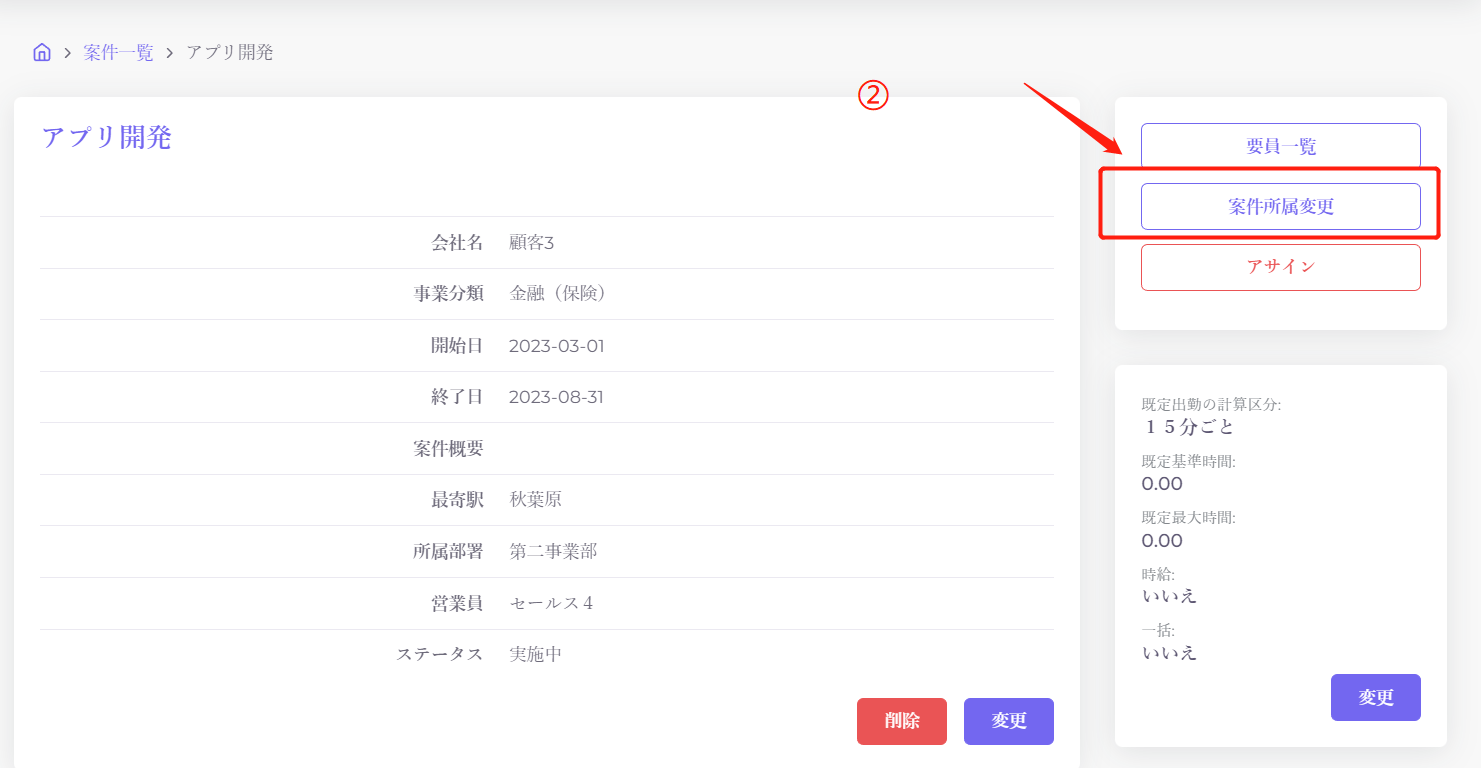This screenshot has height=768, width=1481.
Task: Click the circled number ② annotation
Action: coord(873,96)
